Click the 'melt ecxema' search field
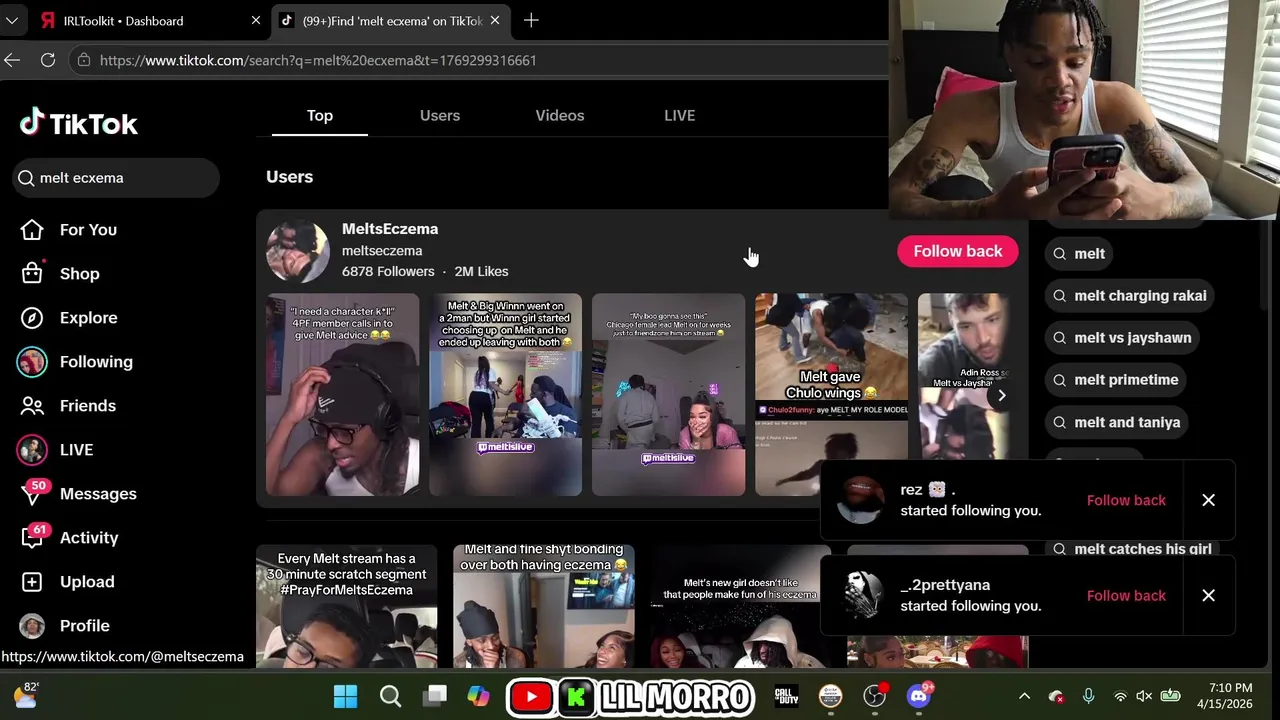 (x=117, y=178)
